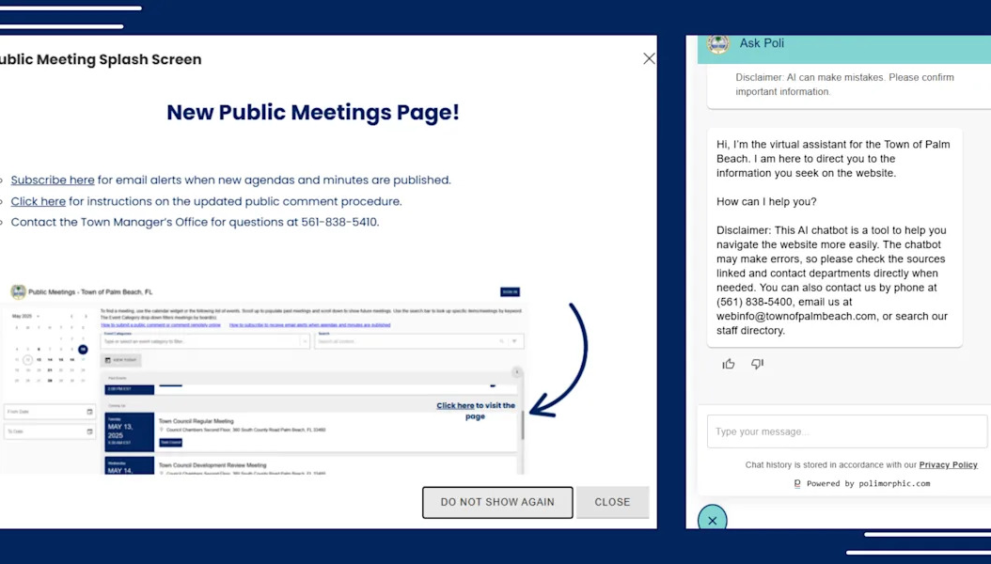
Task: Give thumbs up to chatbot reply
Action: point(729,364)
